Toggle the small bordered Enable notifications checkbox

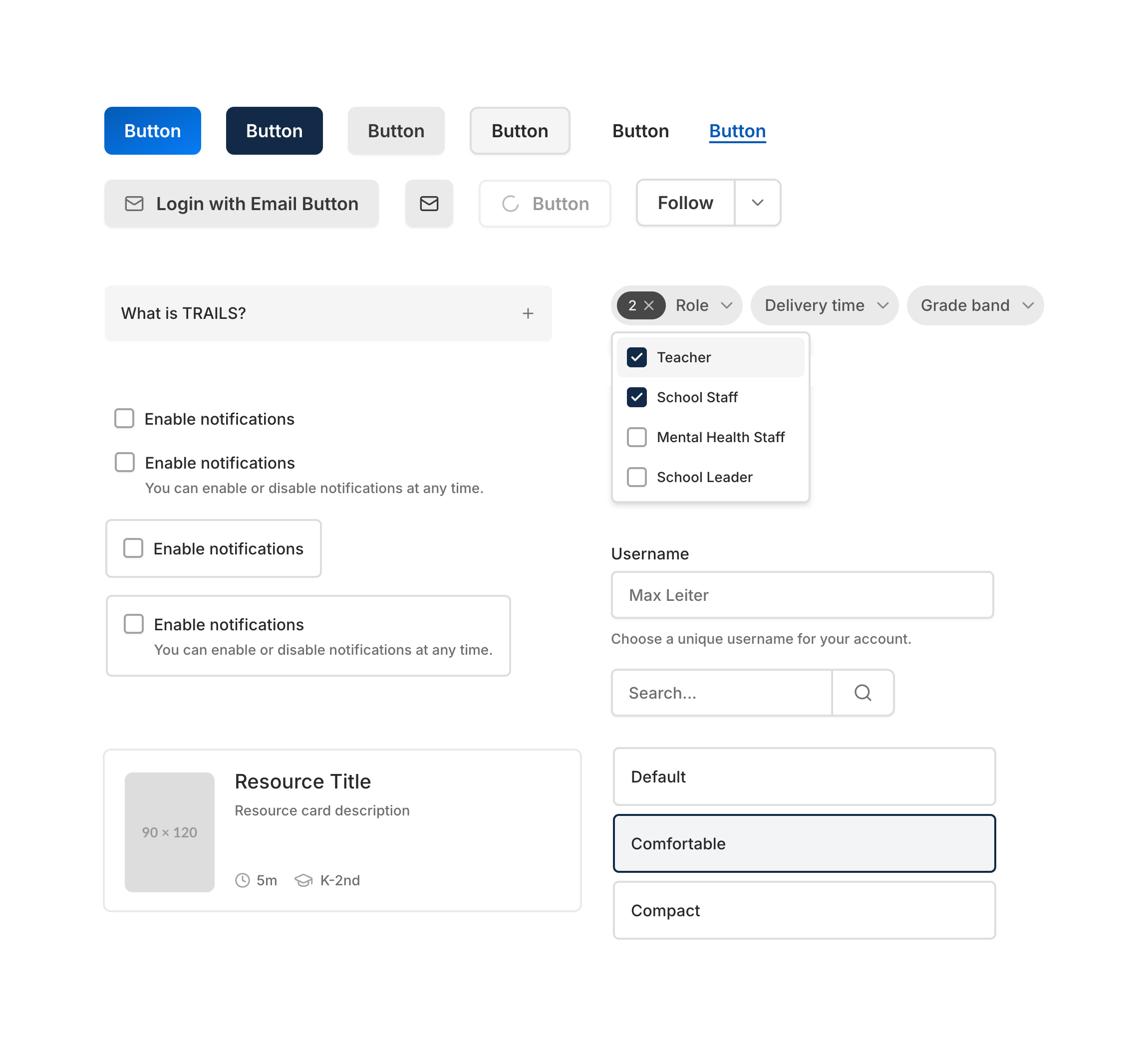(x=133, y=548)
